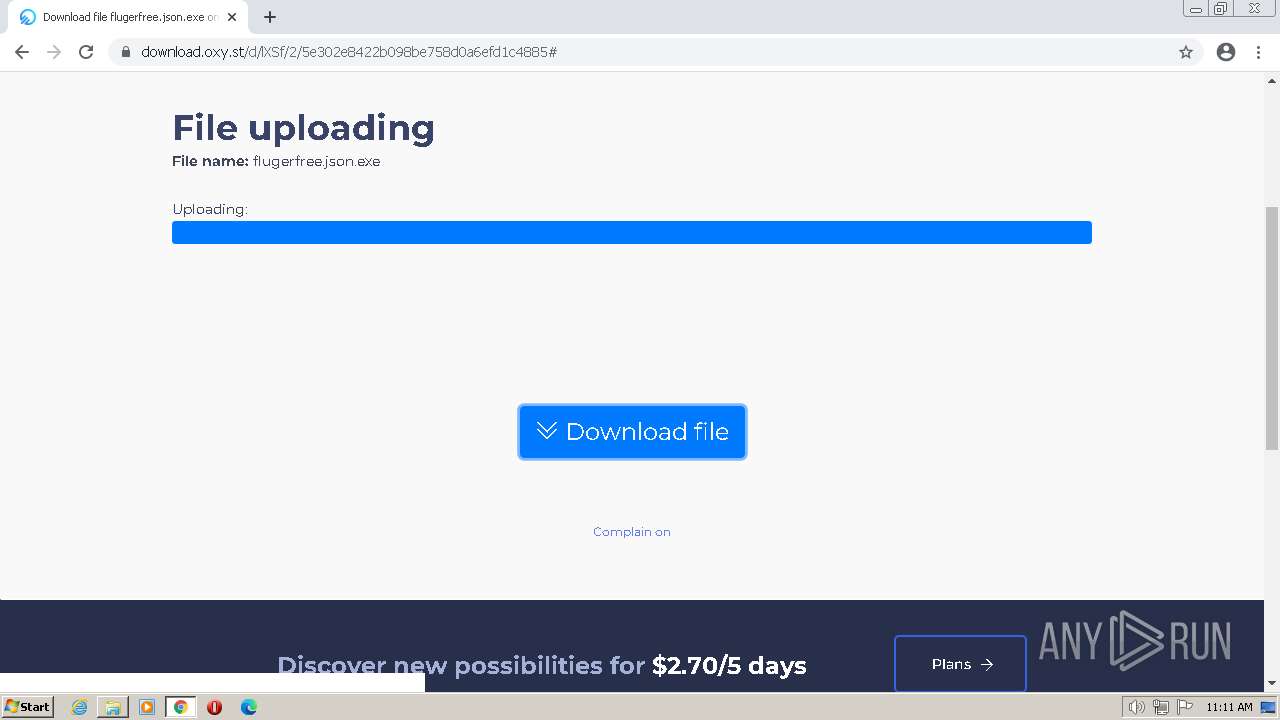Click the blue uploading progress bar
The image size is (1280, 720).
[632, 232]
